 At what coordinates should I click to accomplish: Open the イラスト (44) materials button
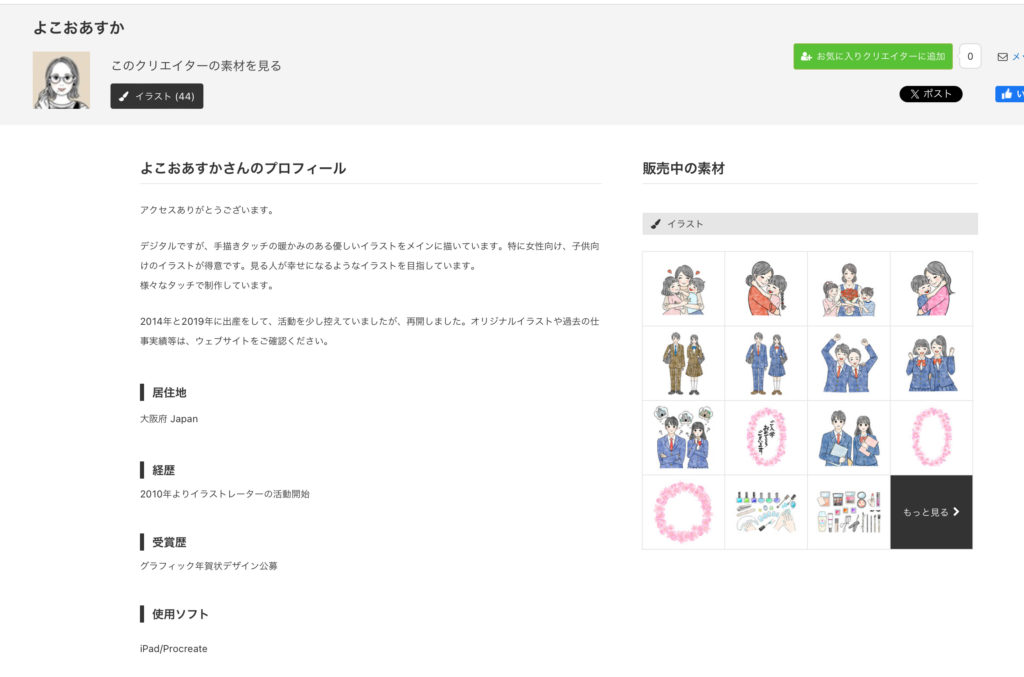pos(157,96)
